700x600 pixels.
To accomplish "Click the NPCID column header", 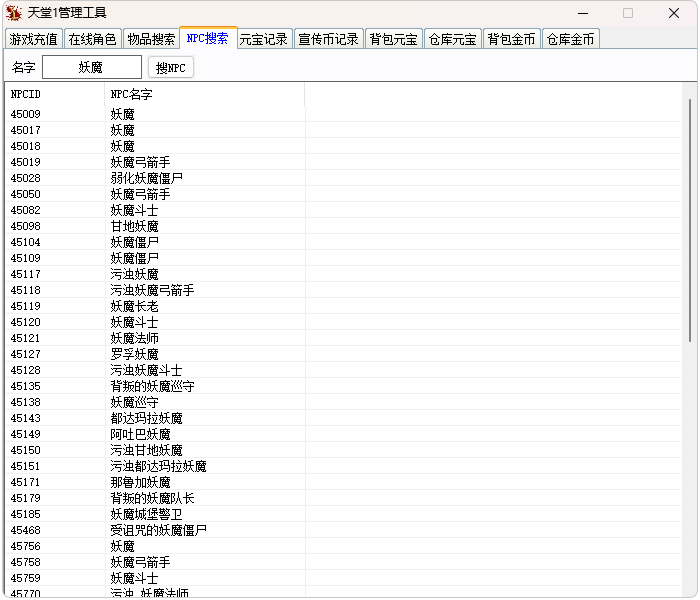I will pos(55,94).
